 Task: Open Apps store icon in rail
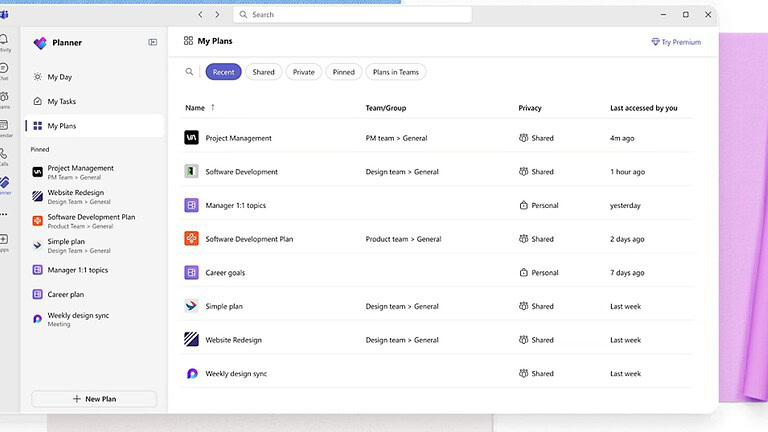coord(4,242)
